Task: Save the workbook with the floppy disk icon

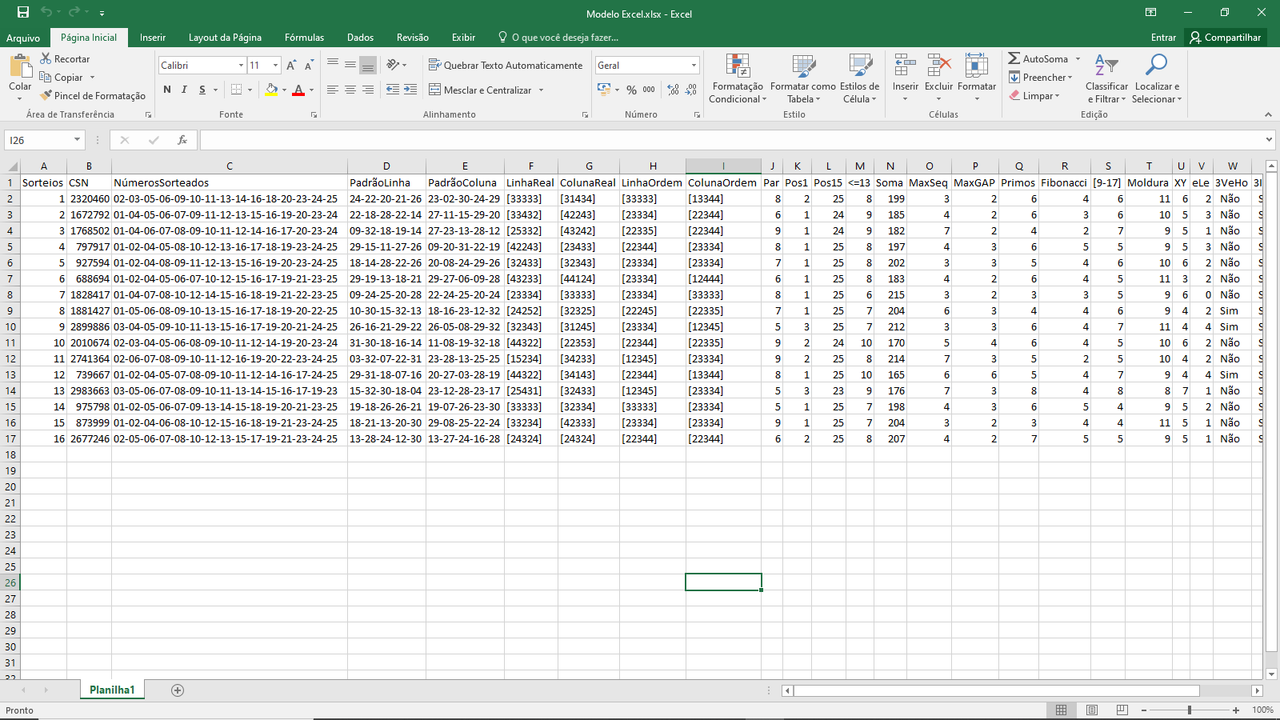Action: click(x=22, y=13)
